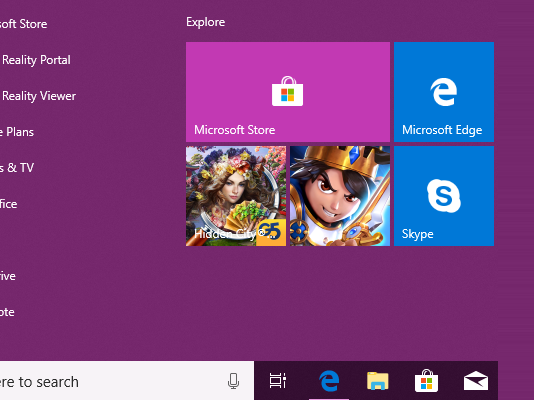534x400 pixels.
Task: Open 'Reality Portal' in the app list
Action: pos(36,60)
